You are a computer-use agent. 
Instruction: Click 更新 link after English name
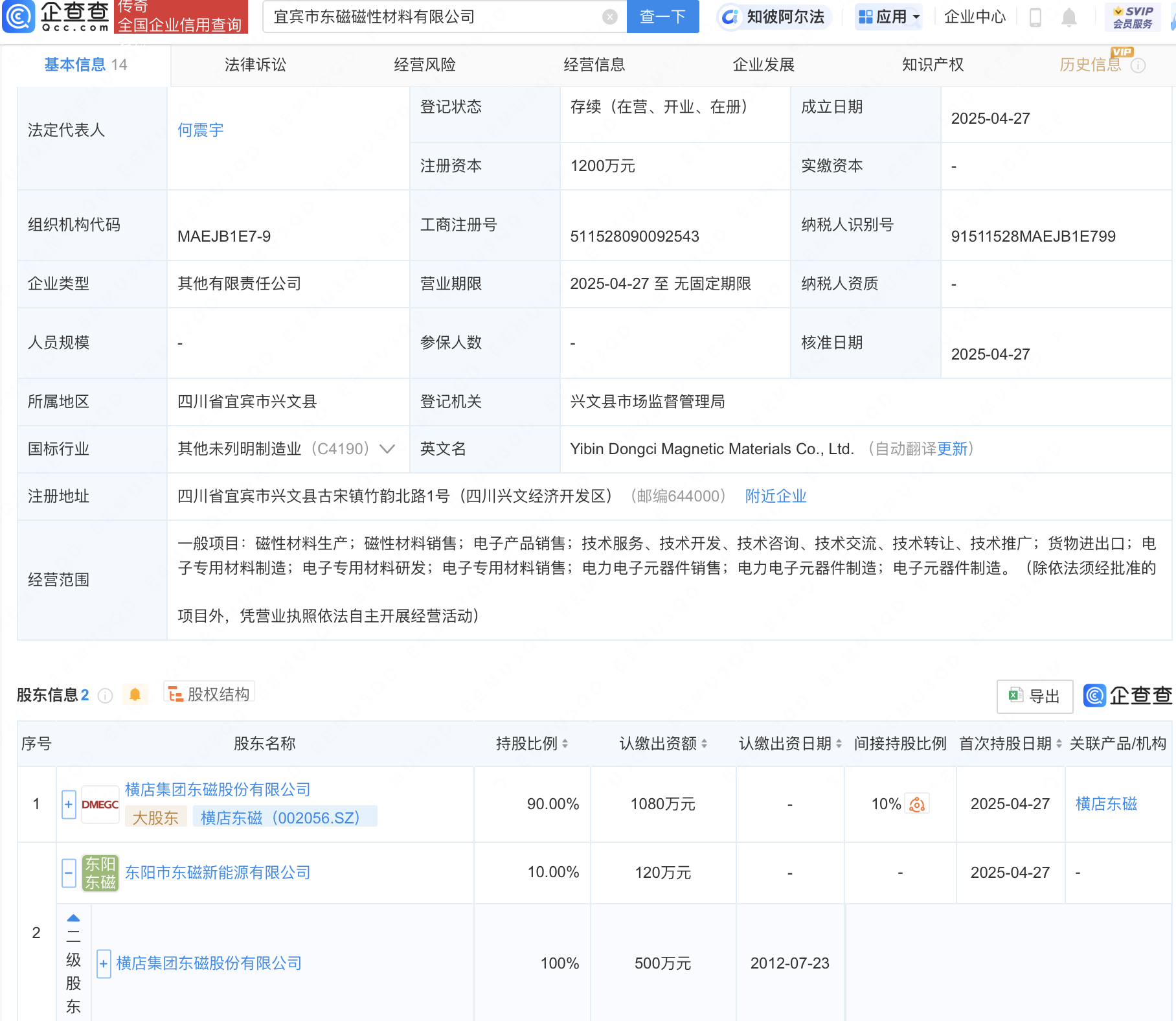pyautogui.click(x=953, y=449)
